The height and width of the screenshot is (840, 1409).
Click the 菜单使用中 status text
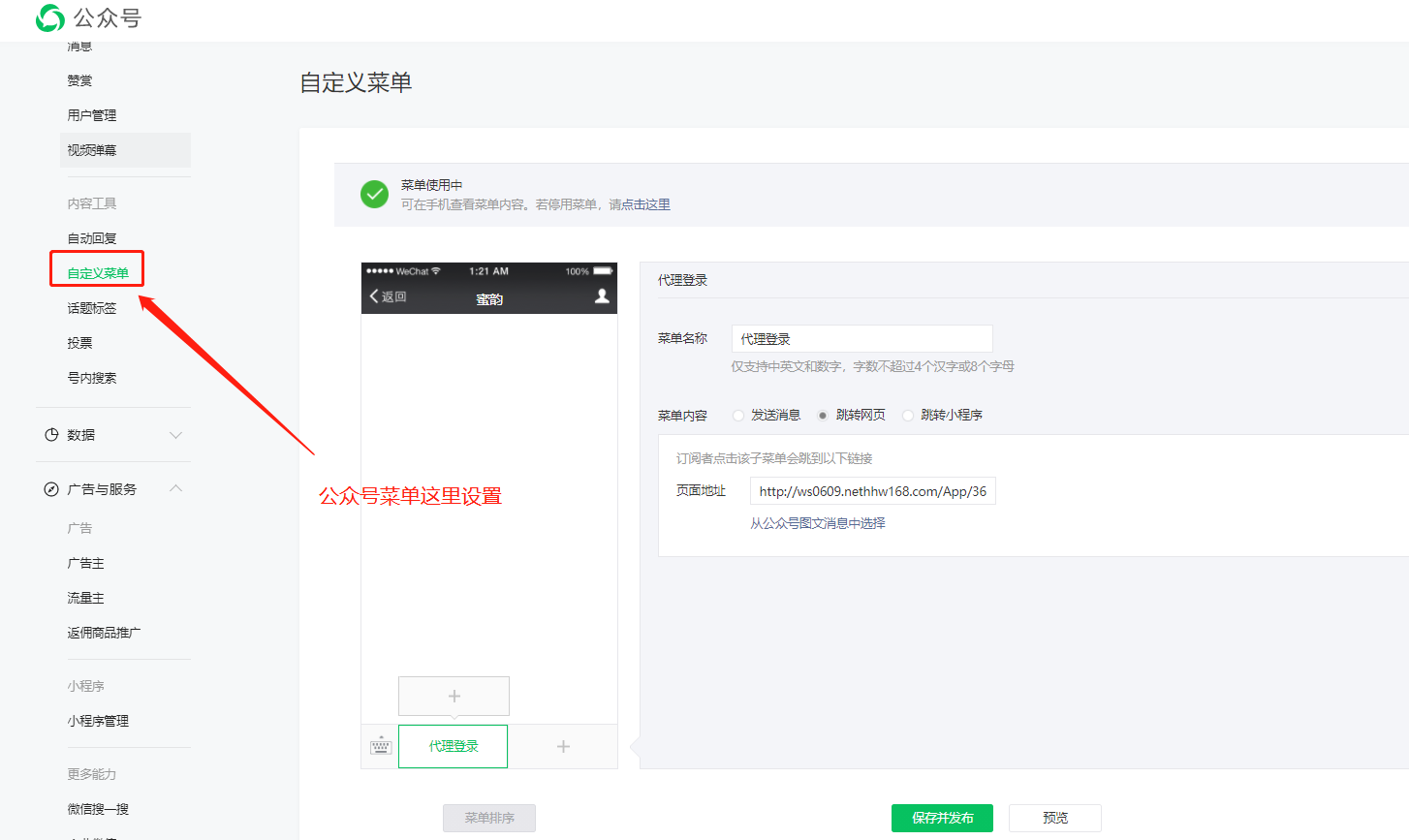coord(432,185)
